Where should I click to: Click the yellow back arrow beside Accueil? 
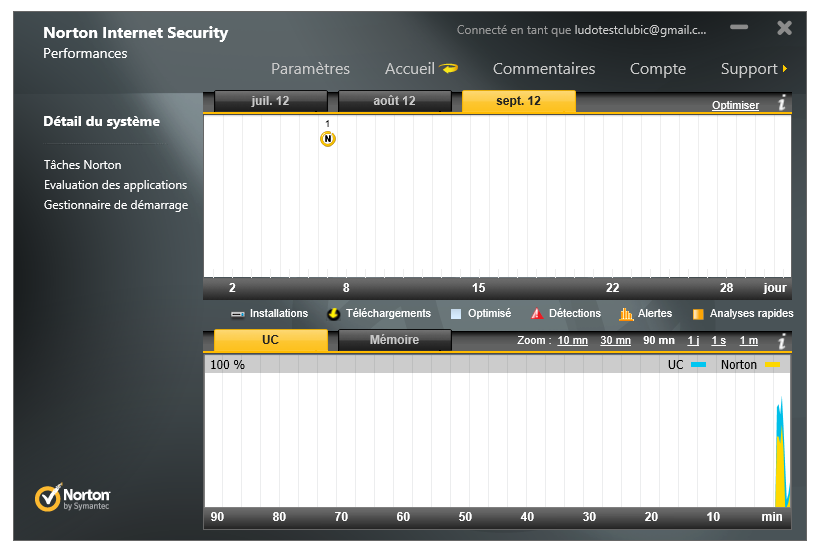(449, 68)
